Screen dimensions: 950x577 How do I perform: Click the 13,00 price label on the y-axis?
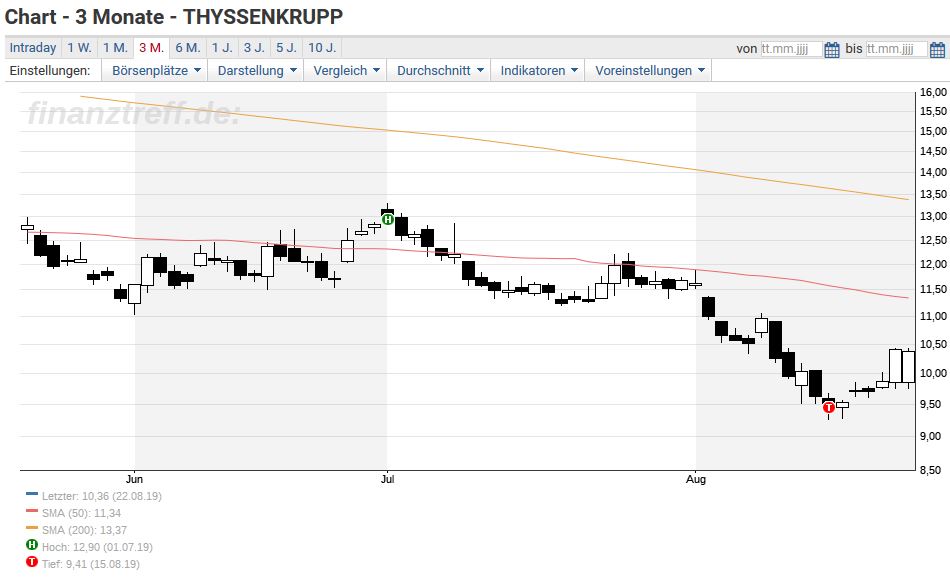coord(933,216)
